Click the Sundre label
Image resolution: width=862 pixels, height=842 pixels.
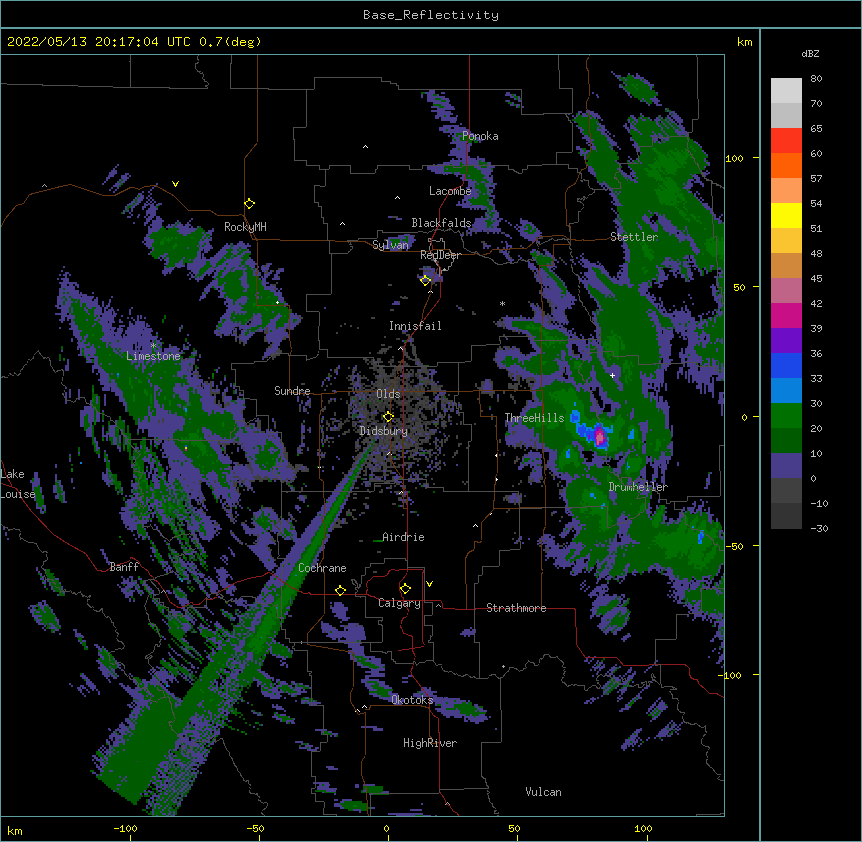[x=292, y=391]
